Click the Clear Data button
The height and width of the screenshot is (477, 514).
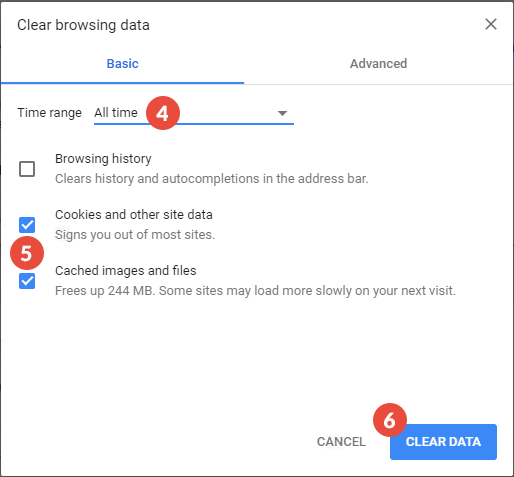pyautogui.click(x=443, y=442)
